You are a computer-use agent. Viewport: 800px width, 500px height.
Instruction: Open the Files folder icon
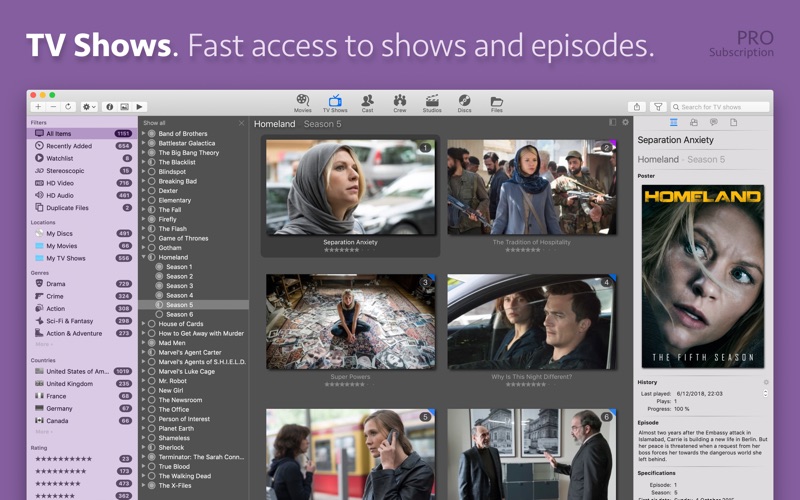496,102
